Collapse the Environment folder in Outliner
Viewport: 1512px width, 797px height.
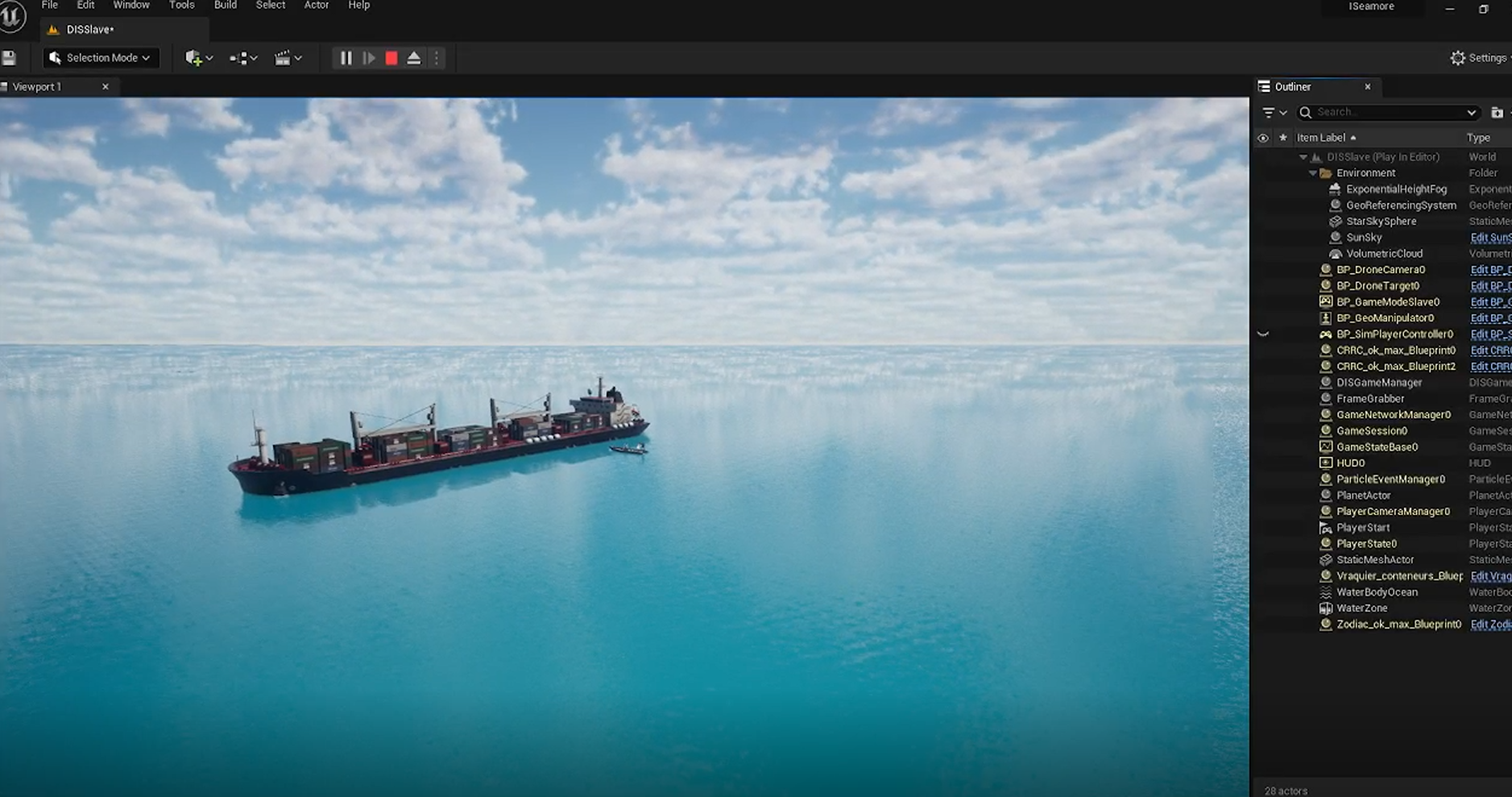[x=1313, y=173]
